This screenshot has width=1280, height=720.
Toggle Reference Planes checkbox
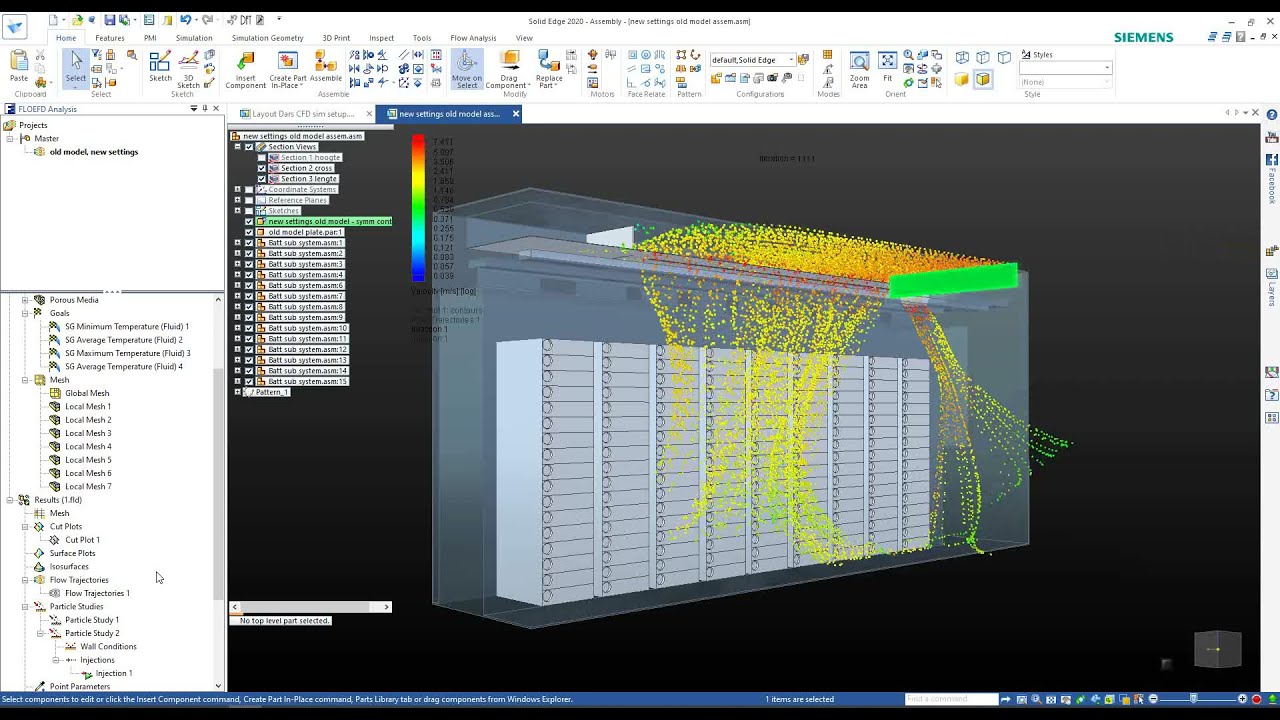(249, 200)
